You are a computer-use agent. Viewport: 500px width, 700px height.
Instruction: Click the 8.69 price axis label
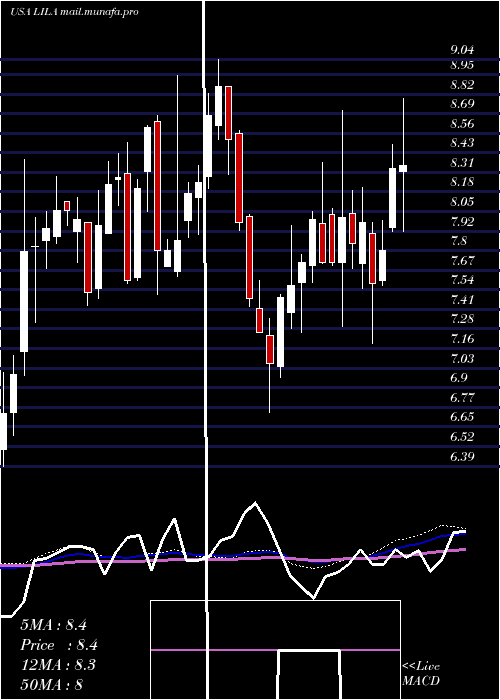click(x=462, y=104)
